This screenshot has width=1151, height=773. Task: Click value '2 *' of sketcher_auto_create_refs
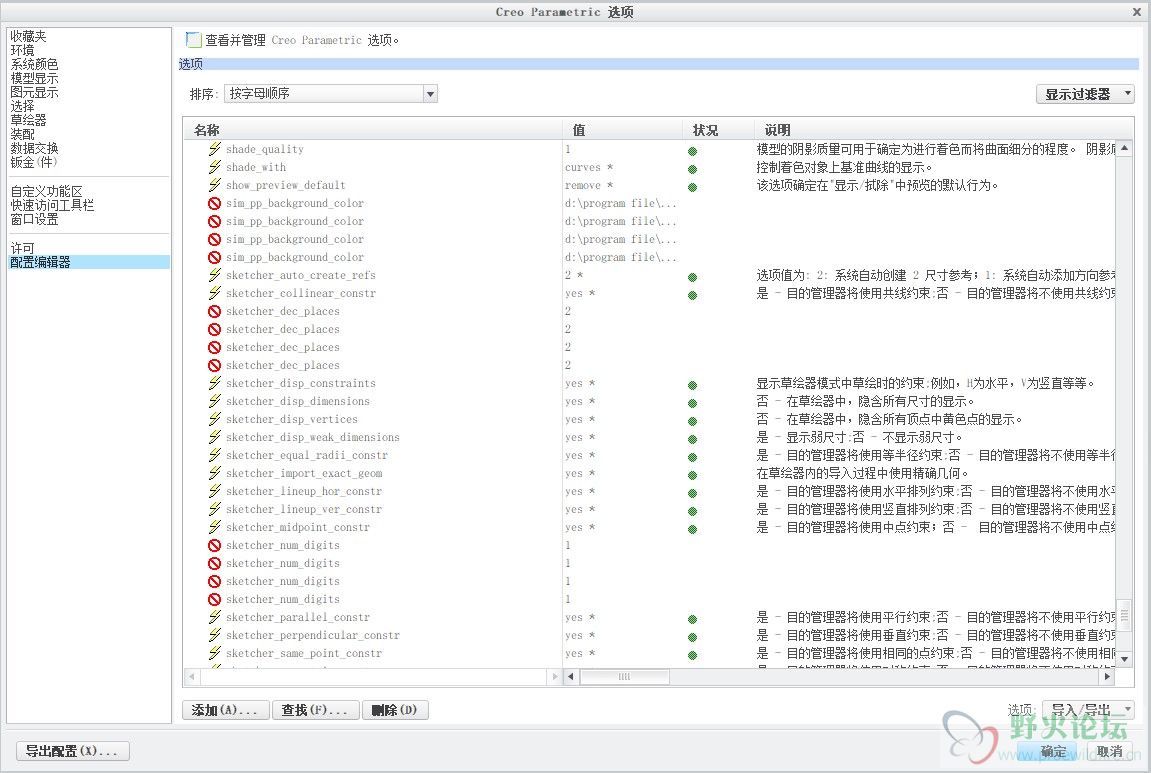pos(573,275)
